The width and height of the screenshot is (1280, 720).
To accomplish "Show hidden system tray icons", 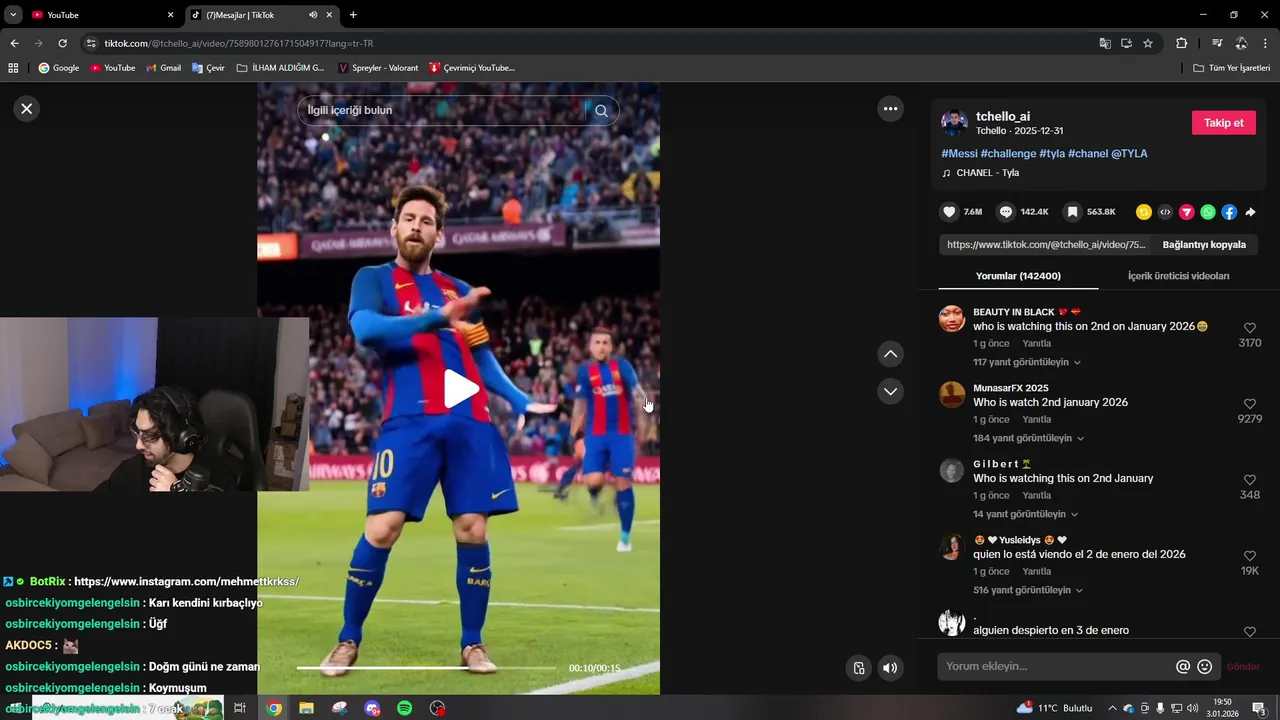I will click(1112, 708).
